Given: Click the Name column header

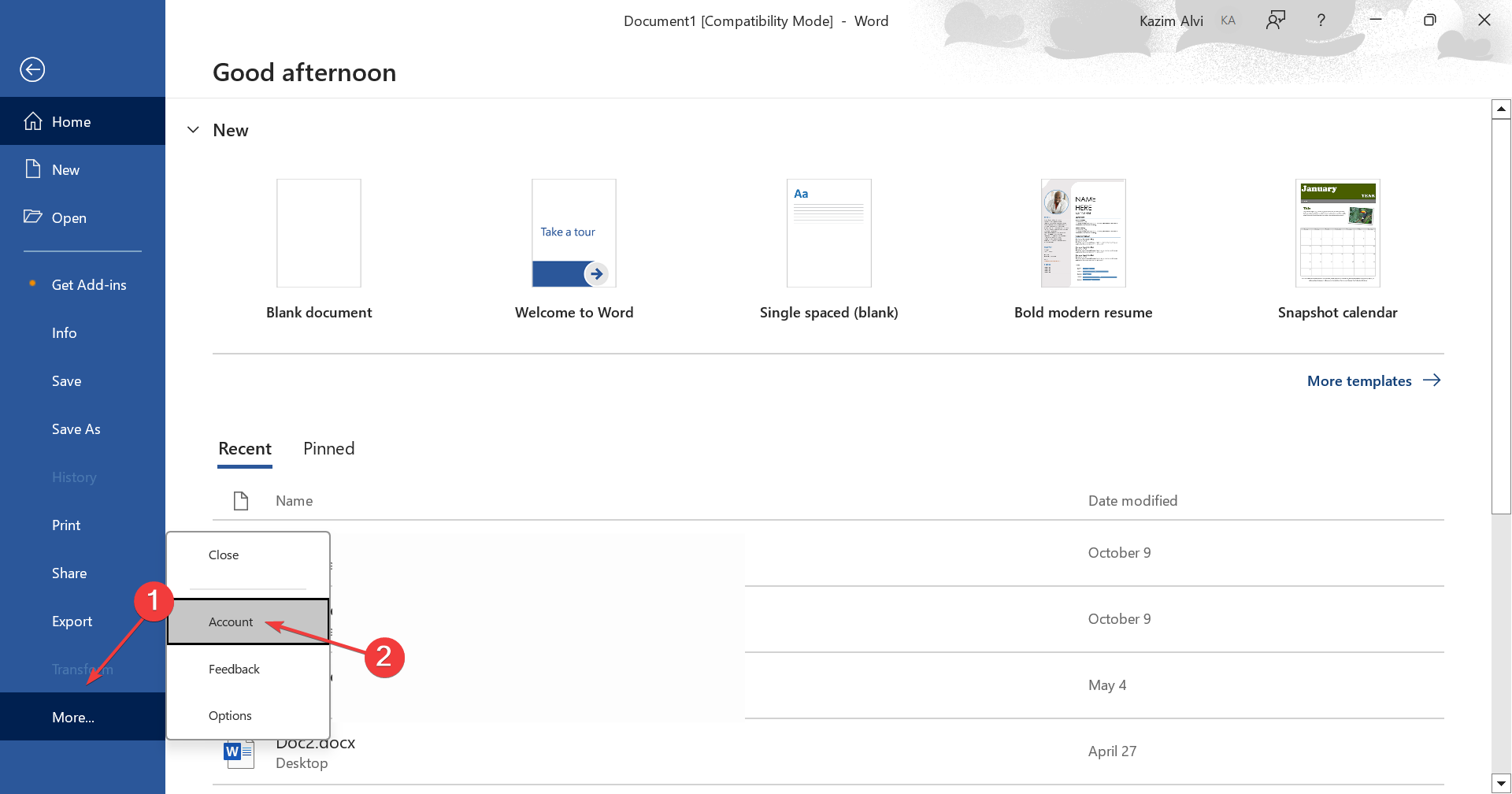Looking at the screenshot, I should pyautogui.click(x=295, y=501).
